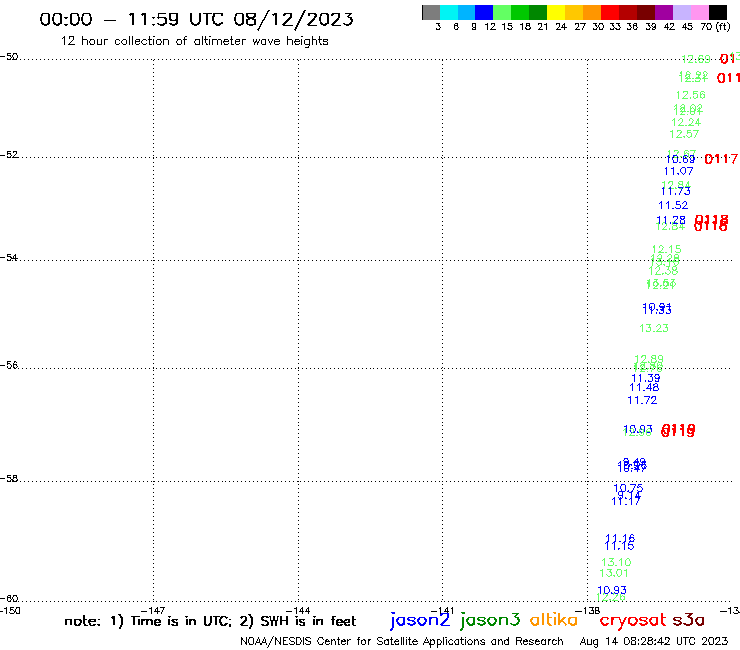Click the s3a satellite legend label
The width and height of the screenshot is (740, 650).
click(x=688, y=621)
